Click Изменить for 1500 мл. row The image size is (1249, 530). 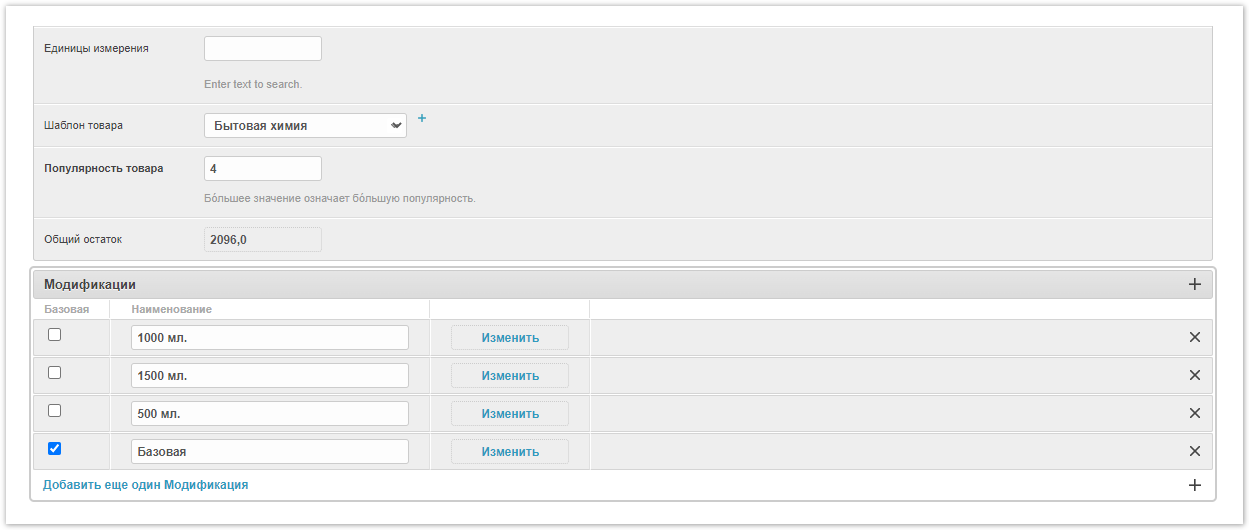(510, 376)
